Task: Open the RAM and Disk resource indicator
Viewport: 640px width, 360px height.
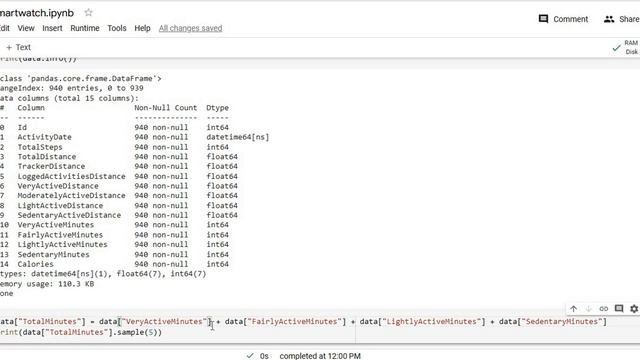Action: [x=631, y=47]
